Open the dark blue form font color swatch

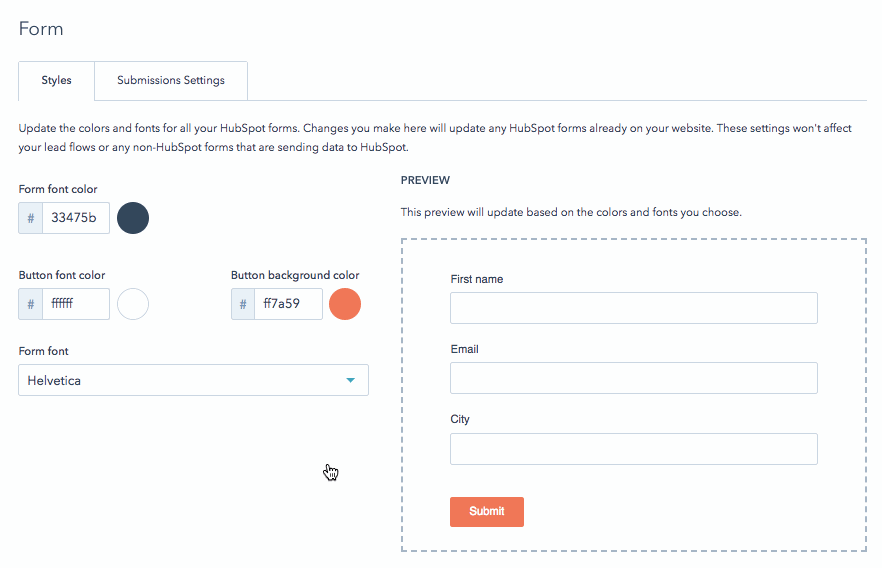click(x=133, y=218)
